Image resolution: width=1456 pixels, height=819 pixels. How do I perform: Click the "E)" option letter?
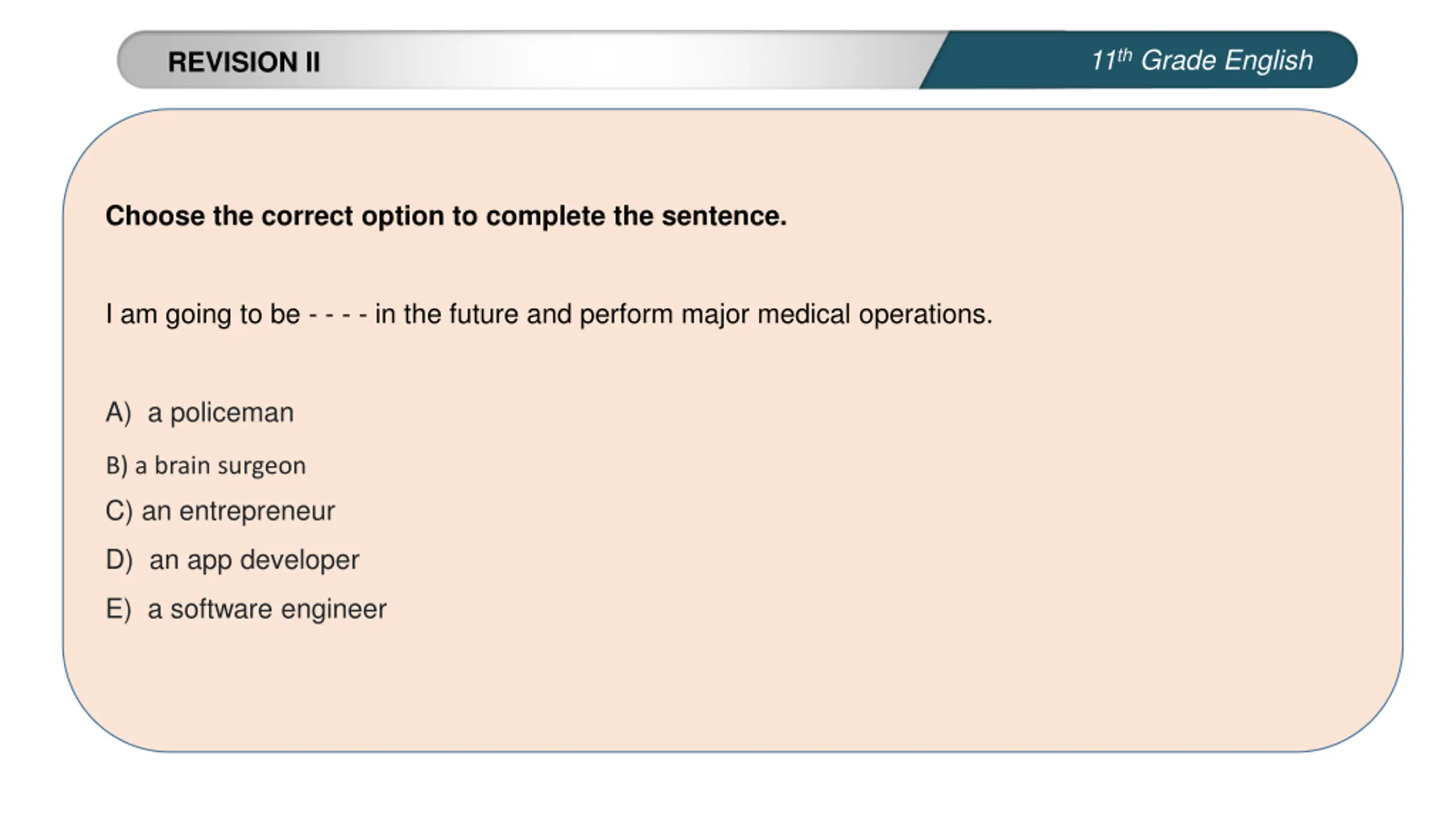coord(118,609)
